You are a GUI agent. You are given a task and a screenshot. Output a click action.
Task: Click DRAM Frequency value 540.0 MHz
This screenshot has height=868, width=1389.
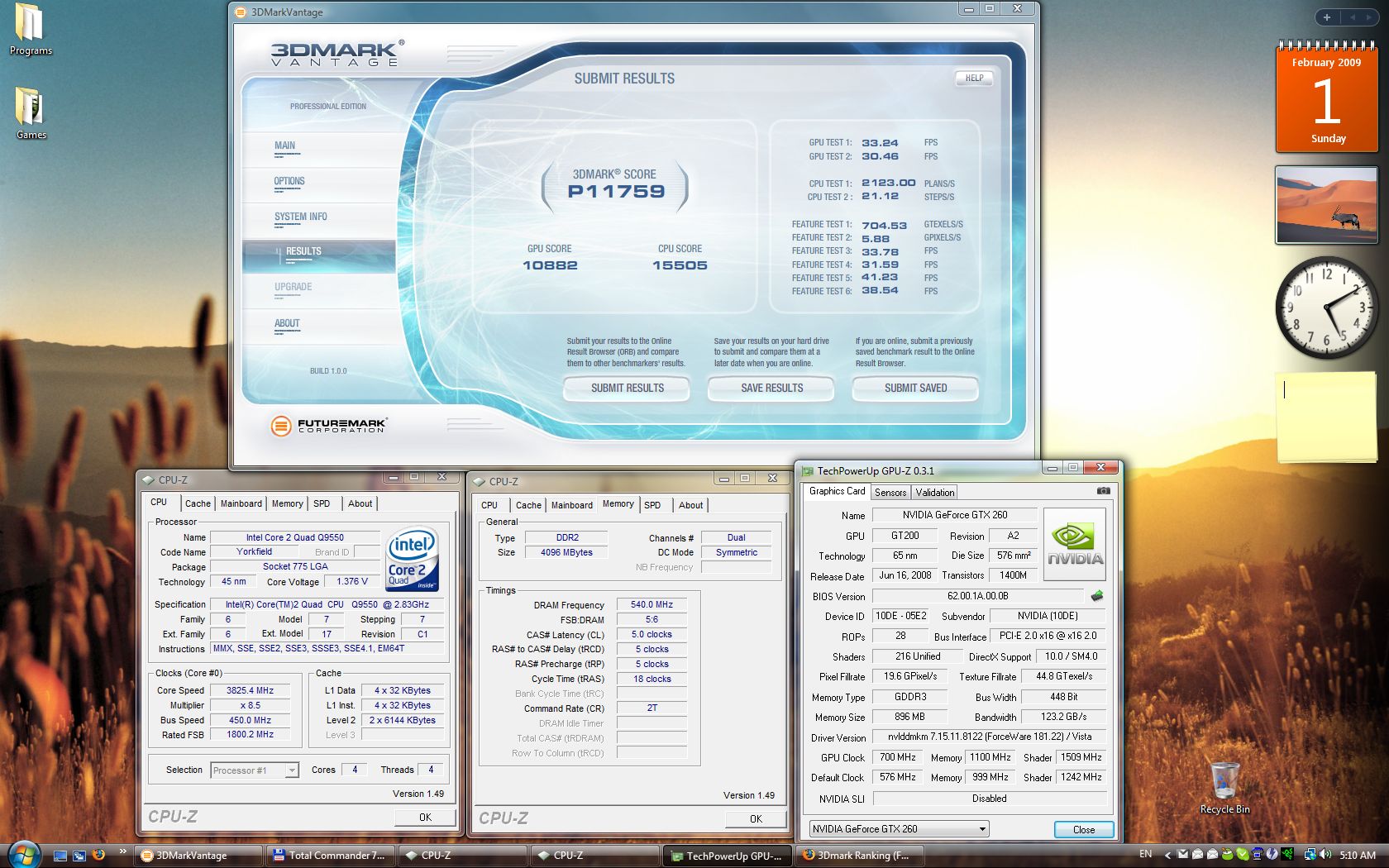tap(652, 604)
